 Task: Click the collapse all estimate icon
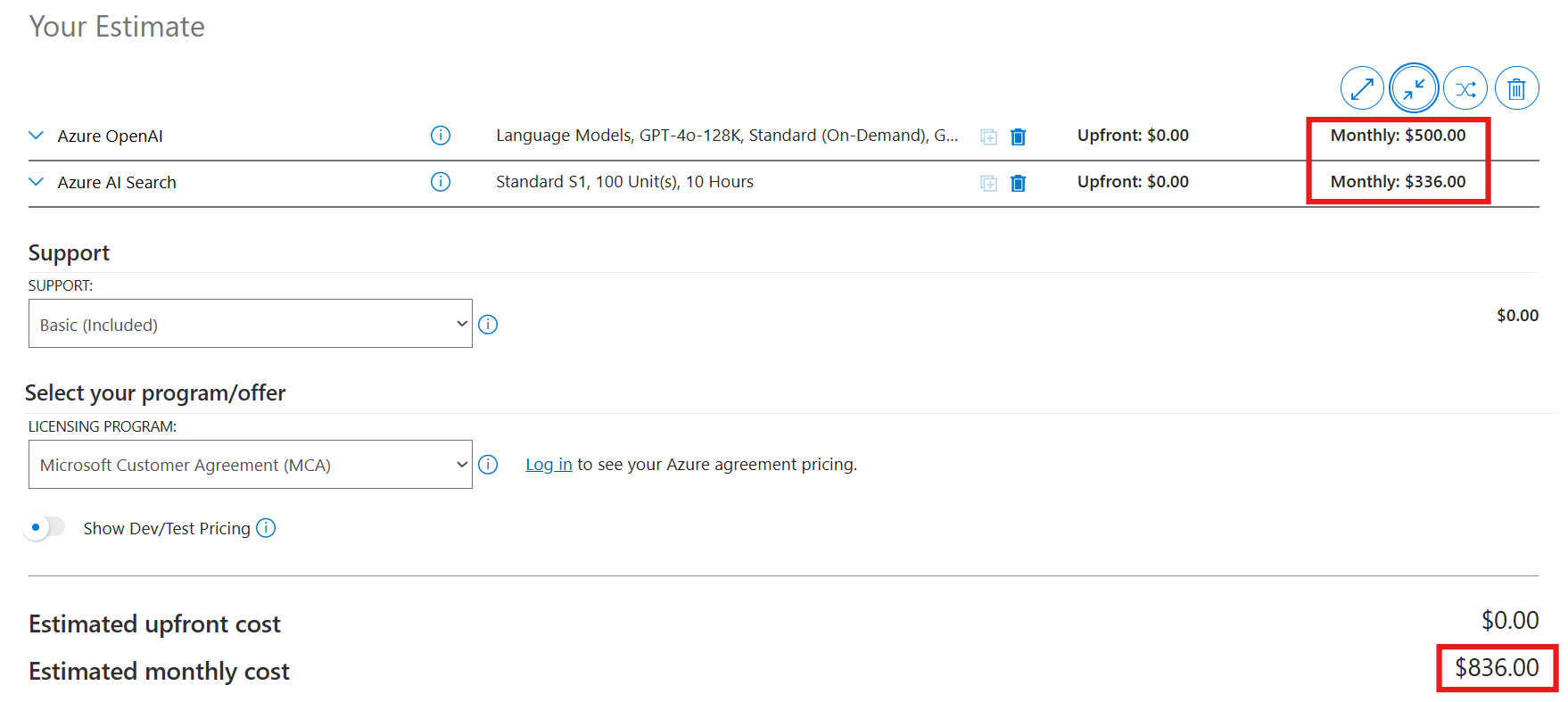[1414, 88]
